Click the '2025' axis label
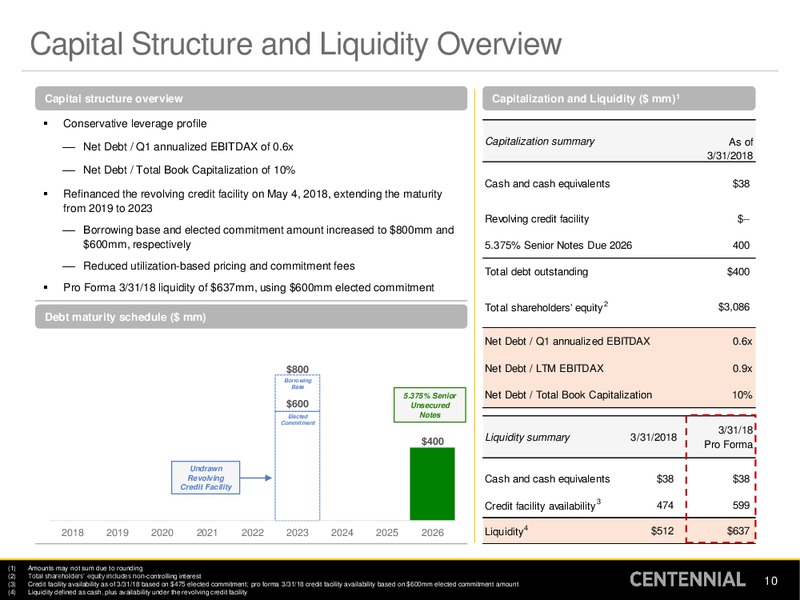800x600 pixels. point(387,533)
